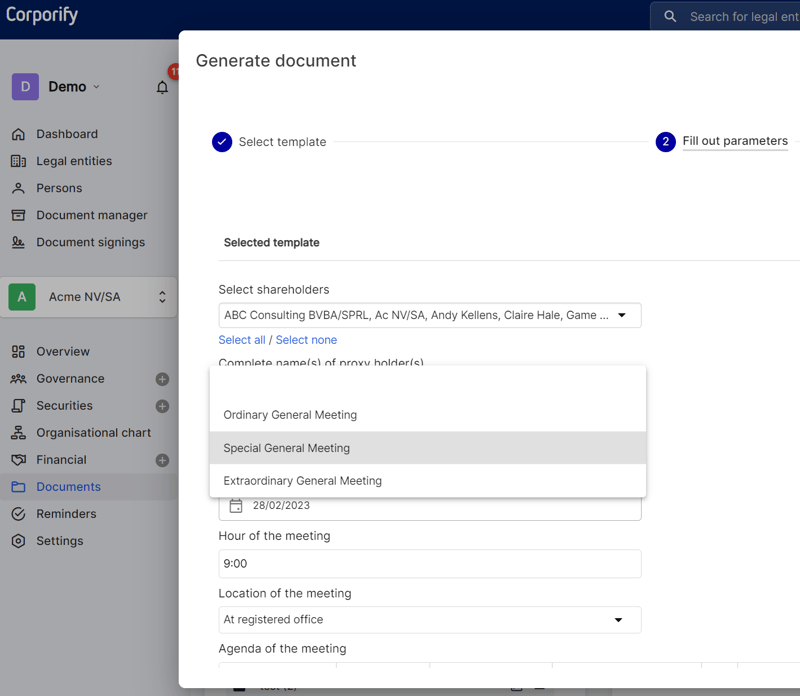
Task: Open Organisational chart in the sidebar
Action: [x=94, y=433]
